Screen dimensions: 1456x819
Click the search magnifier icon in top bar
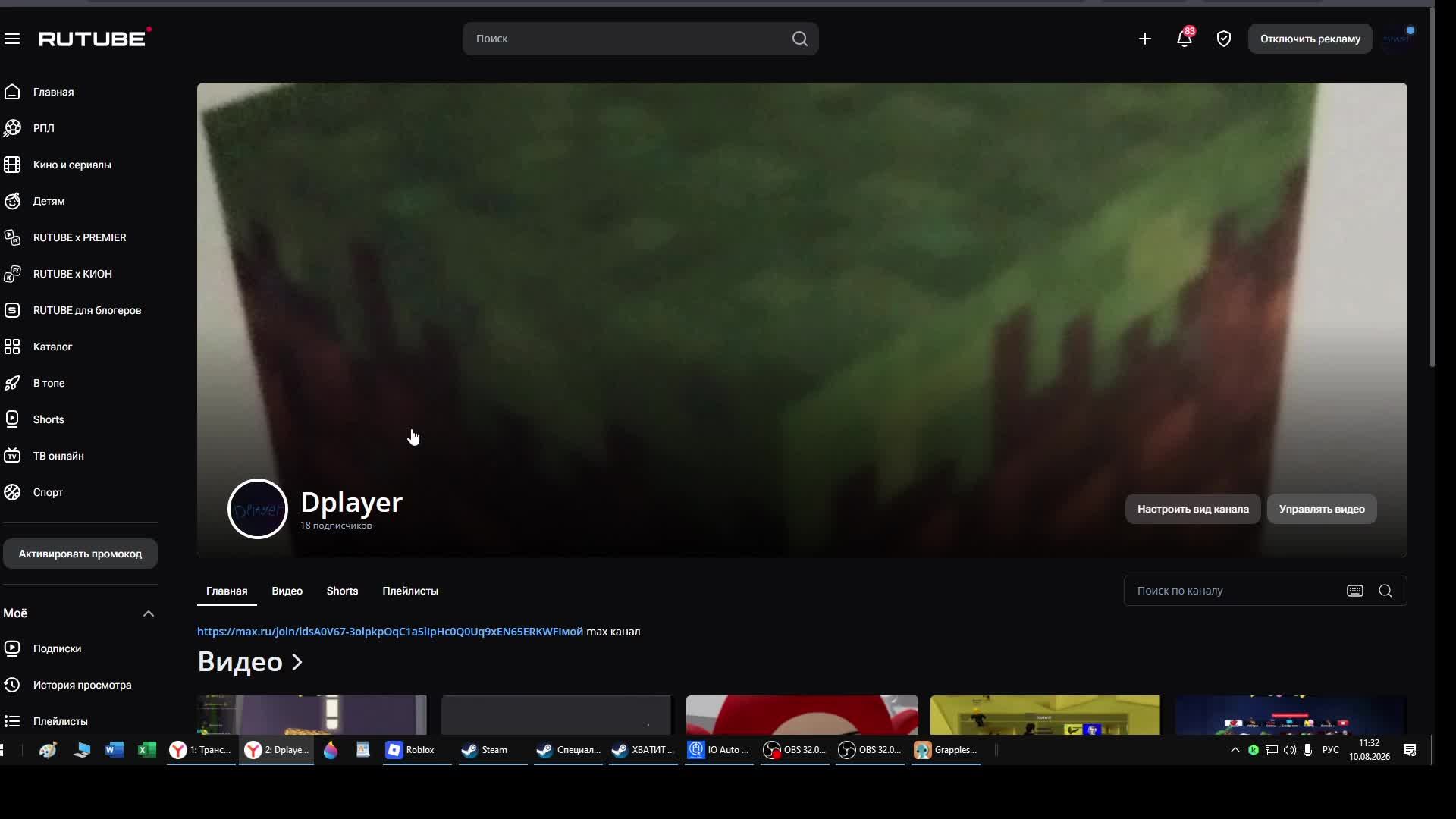[x=800, y=39]
